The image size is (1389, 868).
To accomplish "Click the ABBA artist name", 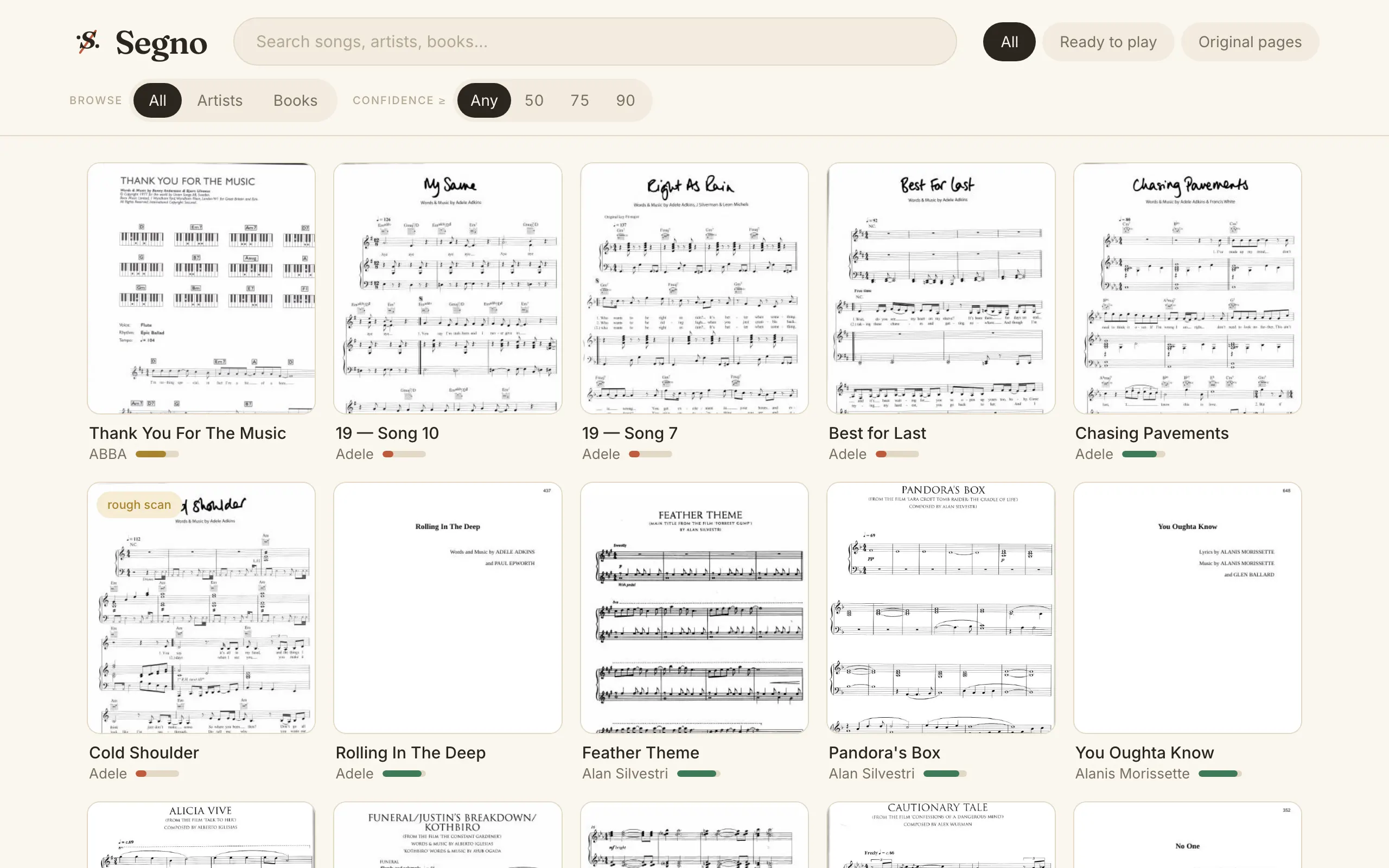I will [x=108, y=454].
